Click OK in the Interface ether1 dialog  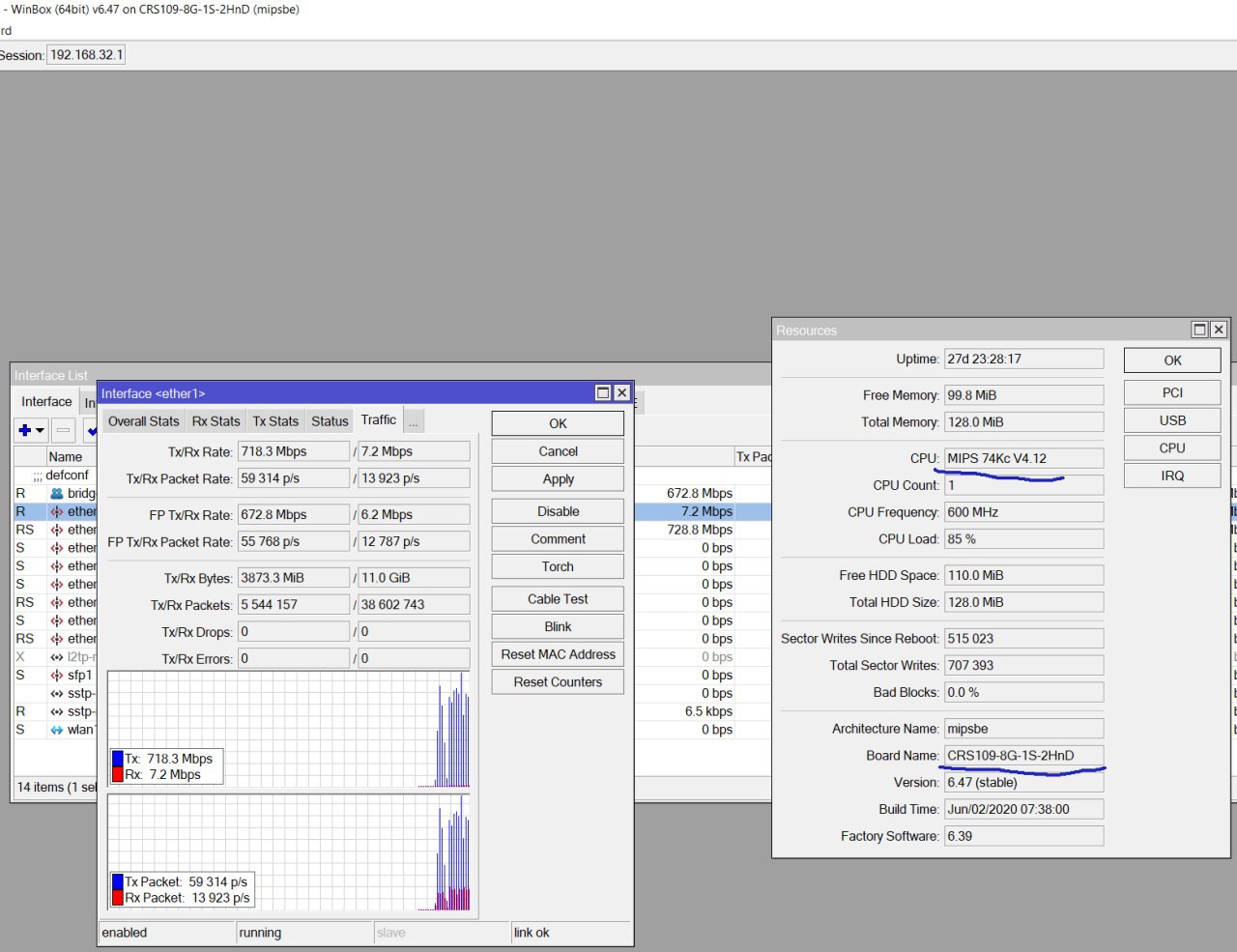pyautogui.click(x=558, y=423)
